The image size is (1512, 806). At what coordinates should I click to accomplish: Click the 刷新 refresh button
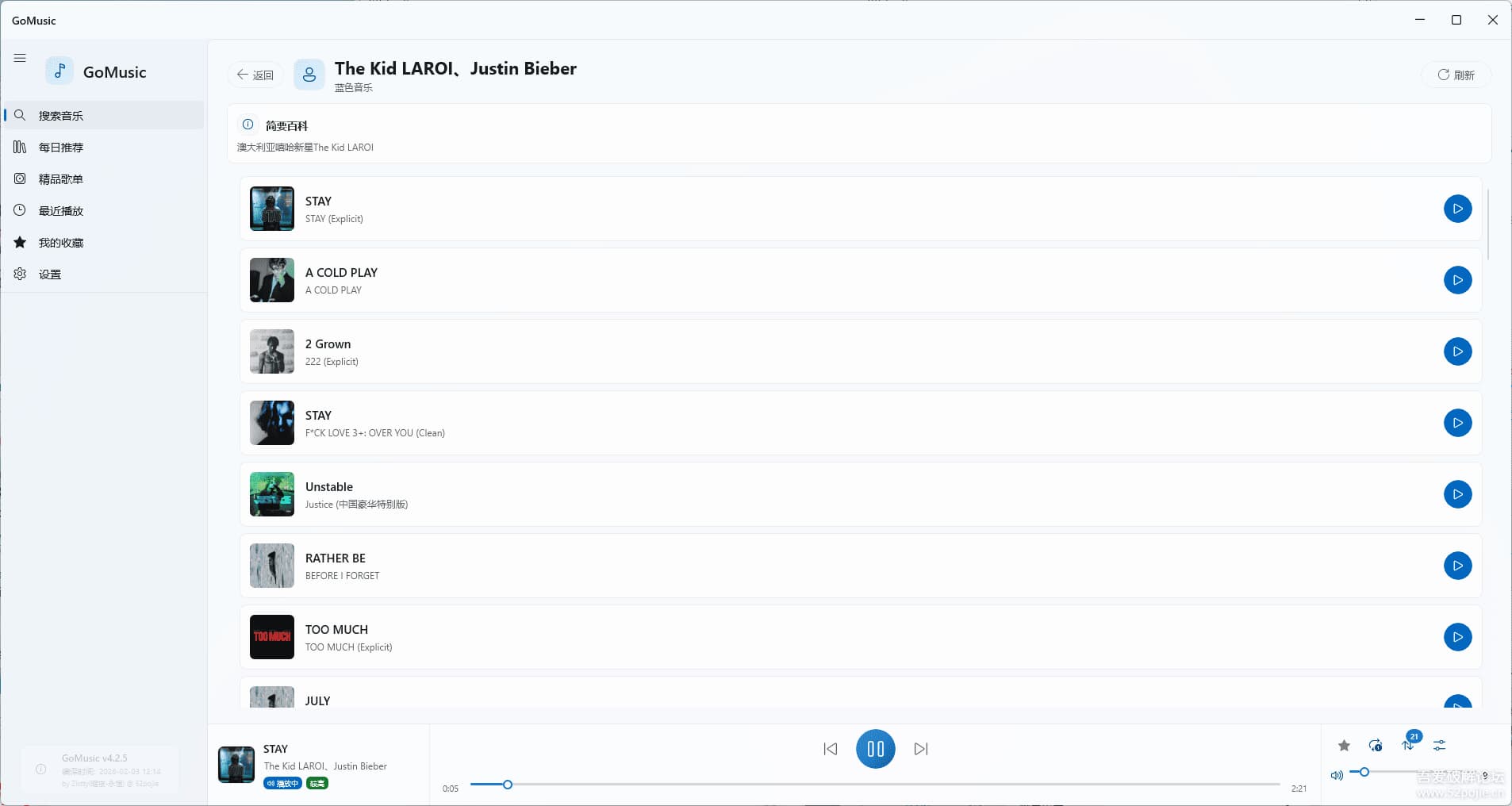(1456, 75)
